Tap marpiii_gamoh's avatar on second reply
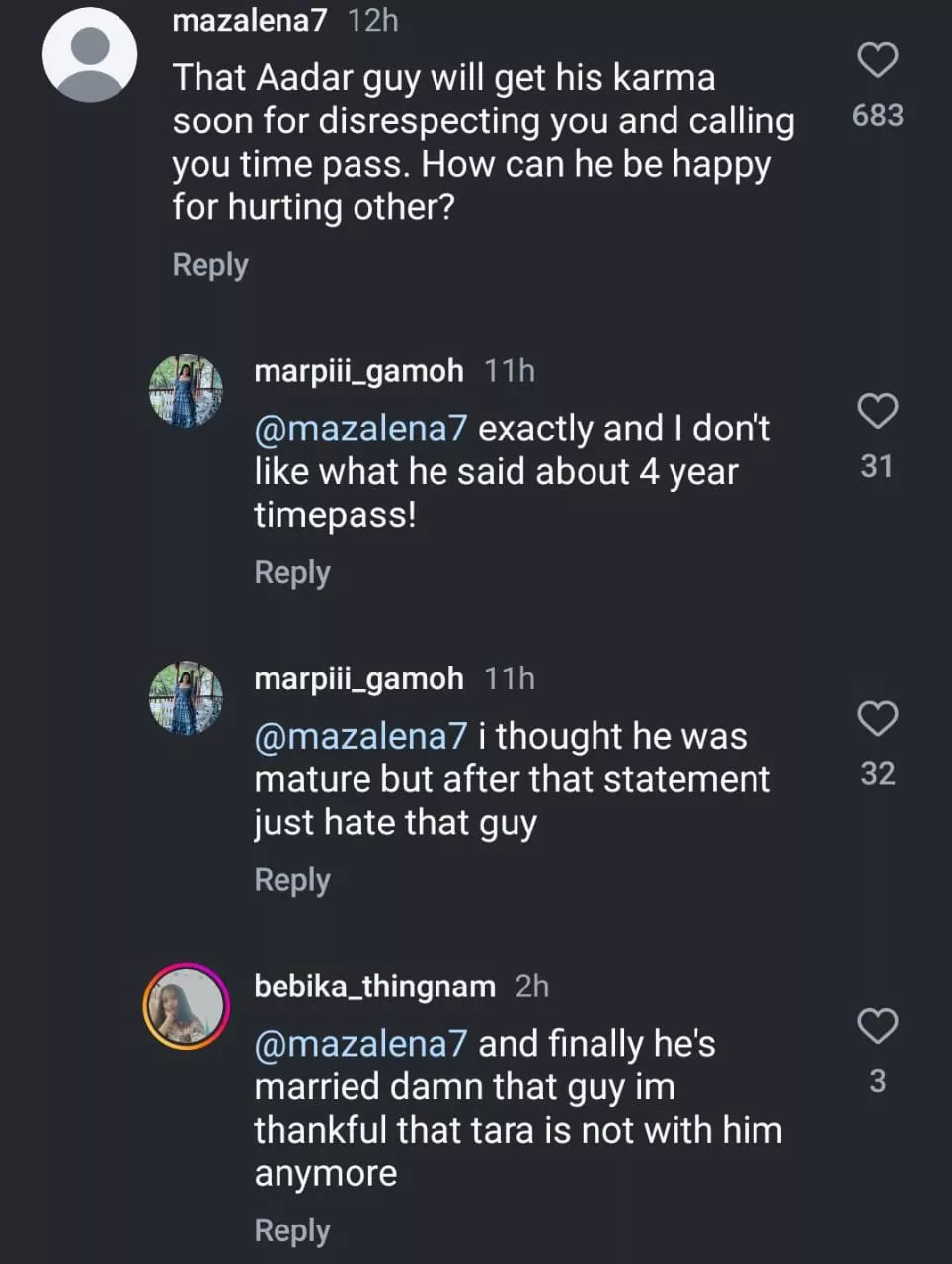The width and height of the screenshot is (952, 1264). point(186,698)
